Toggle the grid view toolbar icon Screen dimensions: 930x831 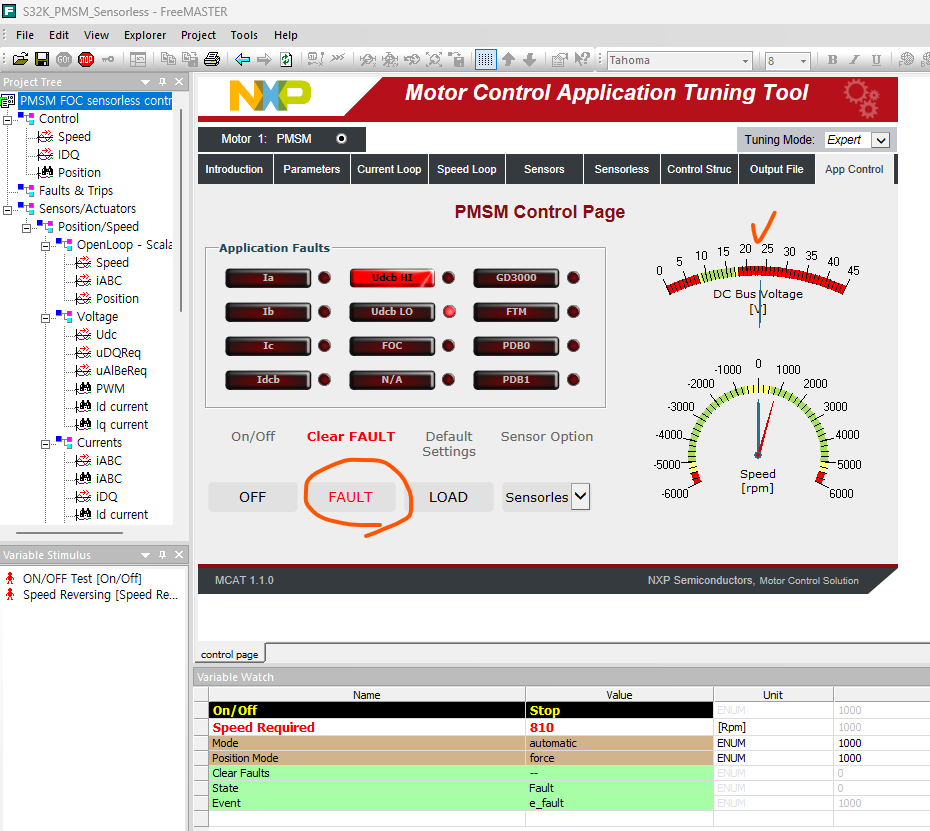click(485, 59)
